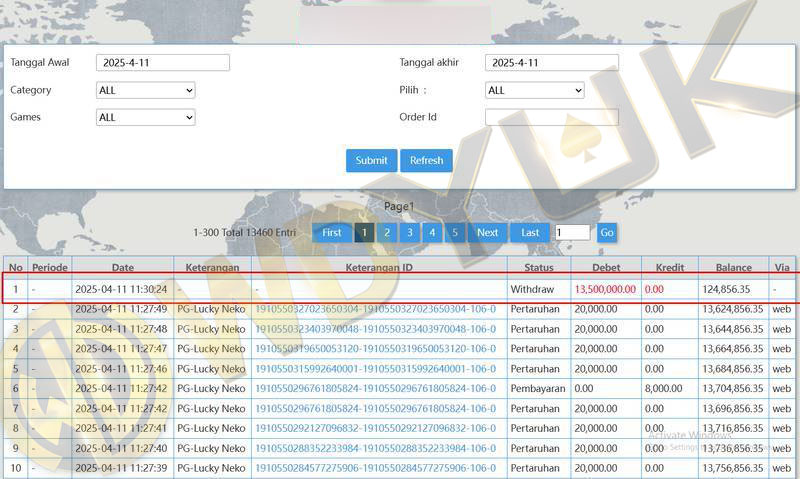The width and height of the screenshot is (800, 479).
Task: Click the Debet column header
Action: (x=606, y=267)
